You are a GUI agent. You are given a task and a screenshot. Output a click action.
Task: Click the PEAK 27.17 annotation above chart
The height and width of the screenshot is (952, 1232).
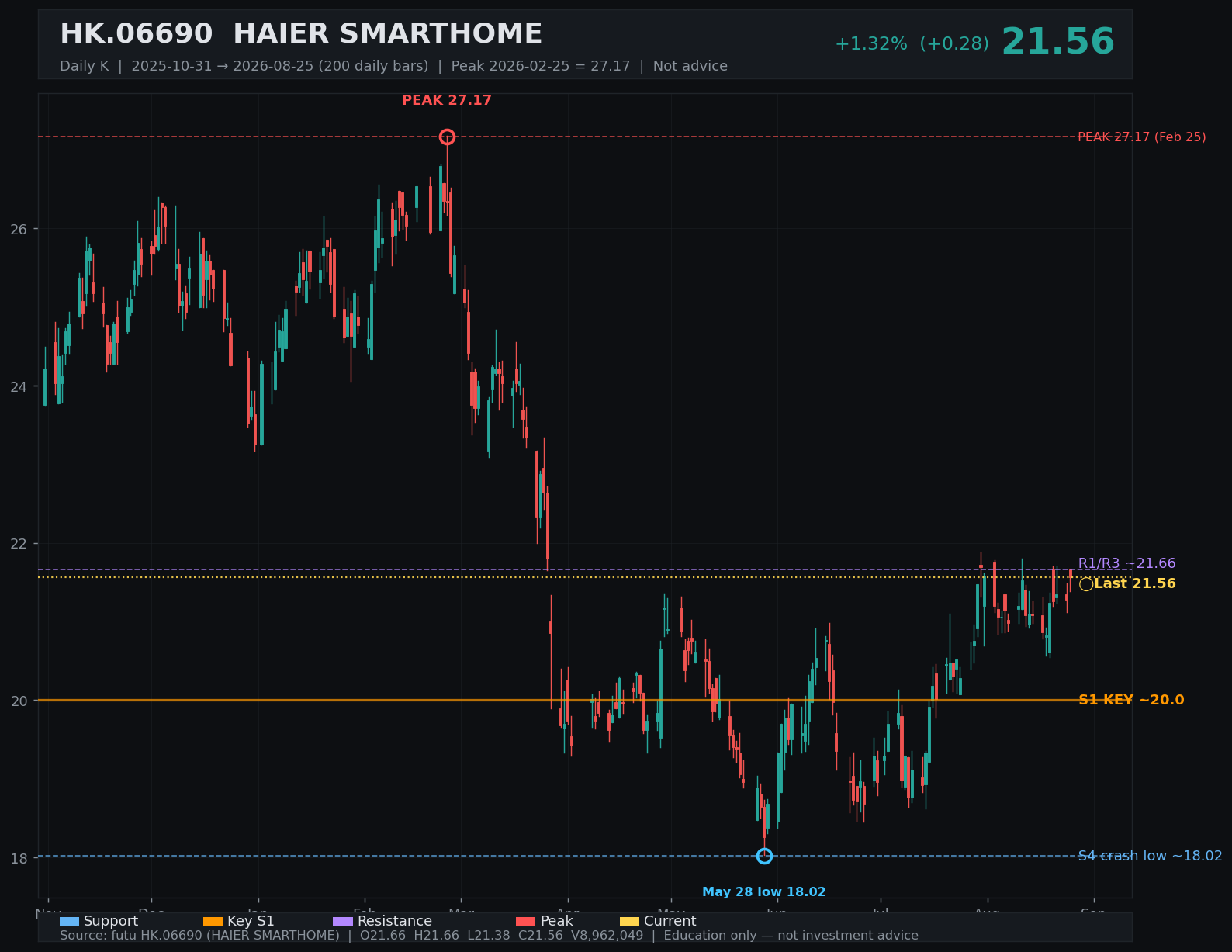coord(447,100)
